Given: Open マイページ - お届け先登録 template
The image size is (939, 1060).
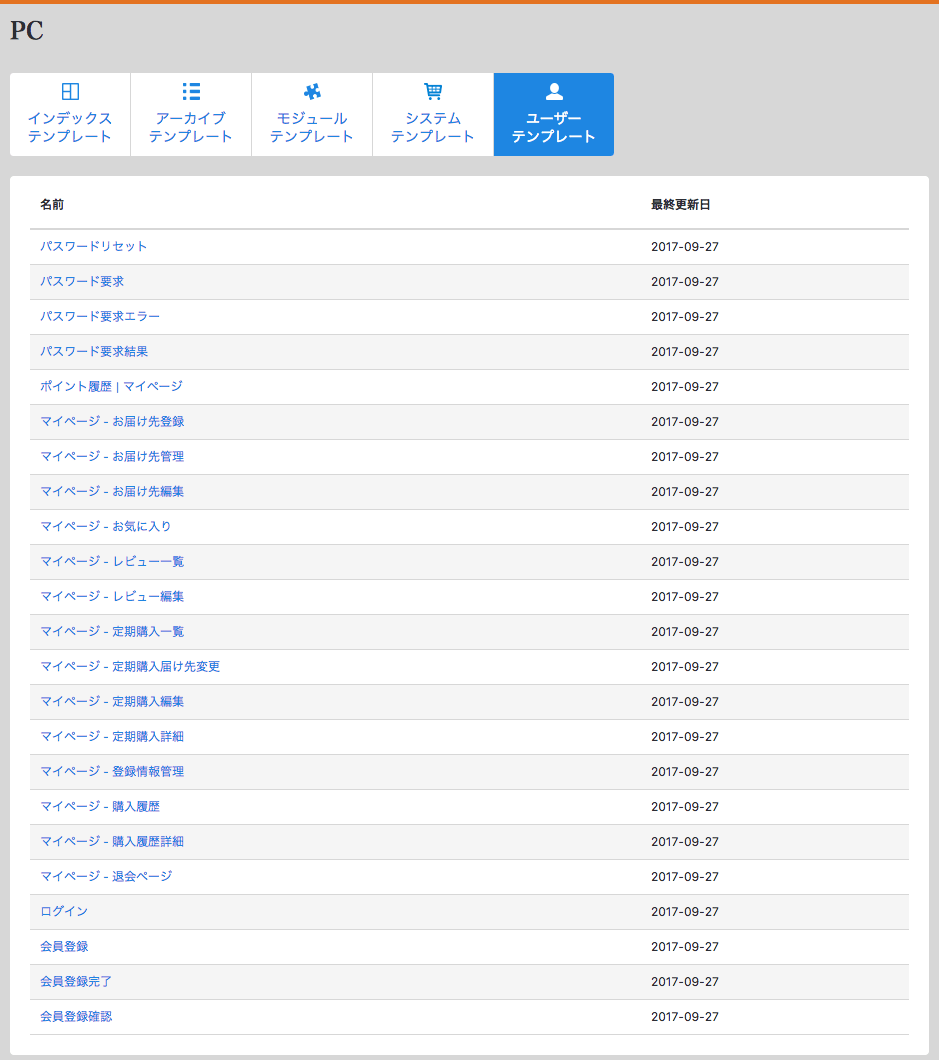Looking at the screenshot, I should click(x=112, y=421).
